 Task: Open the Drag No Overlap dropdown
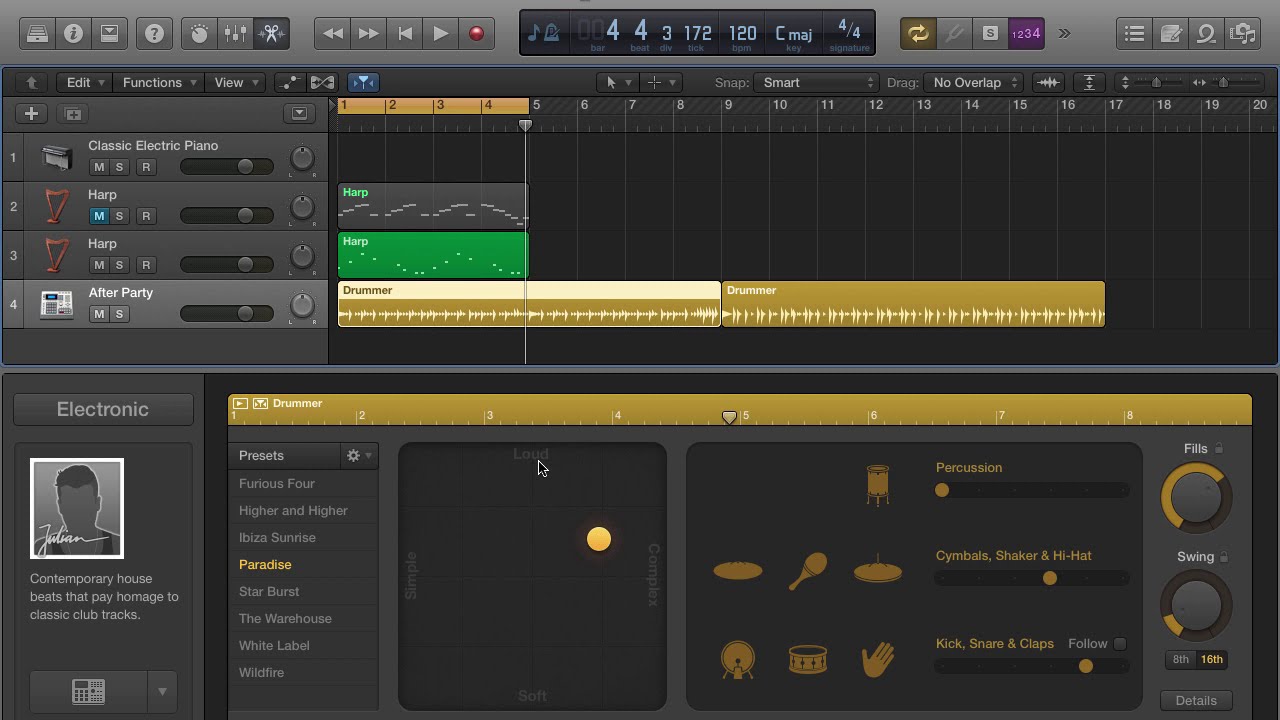coord(973,82)
